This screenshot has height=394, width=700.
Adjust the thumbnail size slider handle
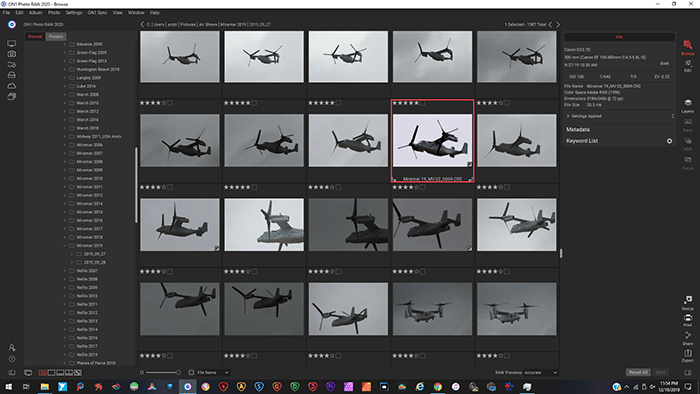coord(178,373)
